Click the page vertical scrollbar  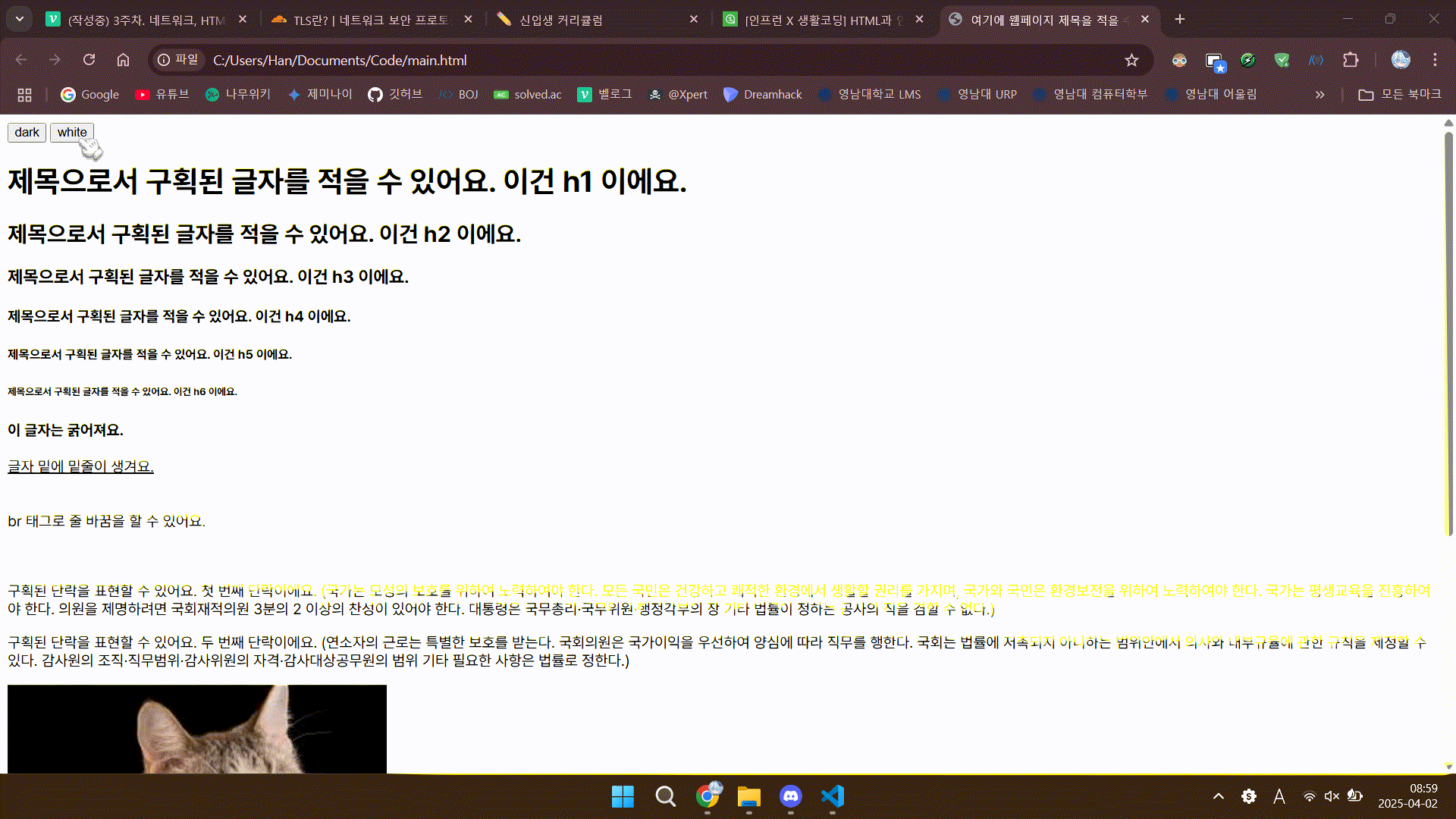pyautogui.click(x=1448, y=334)
